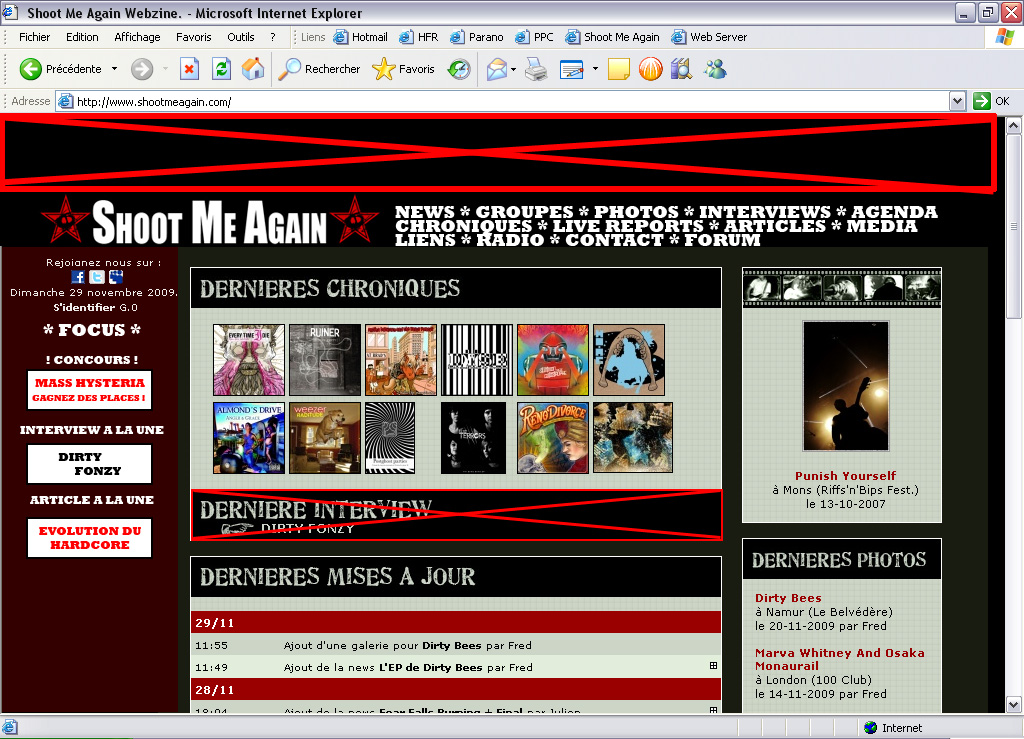Viewport: 1024px width, 739px height.
Task: Open the ? help menu
Action: (x=273, y=37)
